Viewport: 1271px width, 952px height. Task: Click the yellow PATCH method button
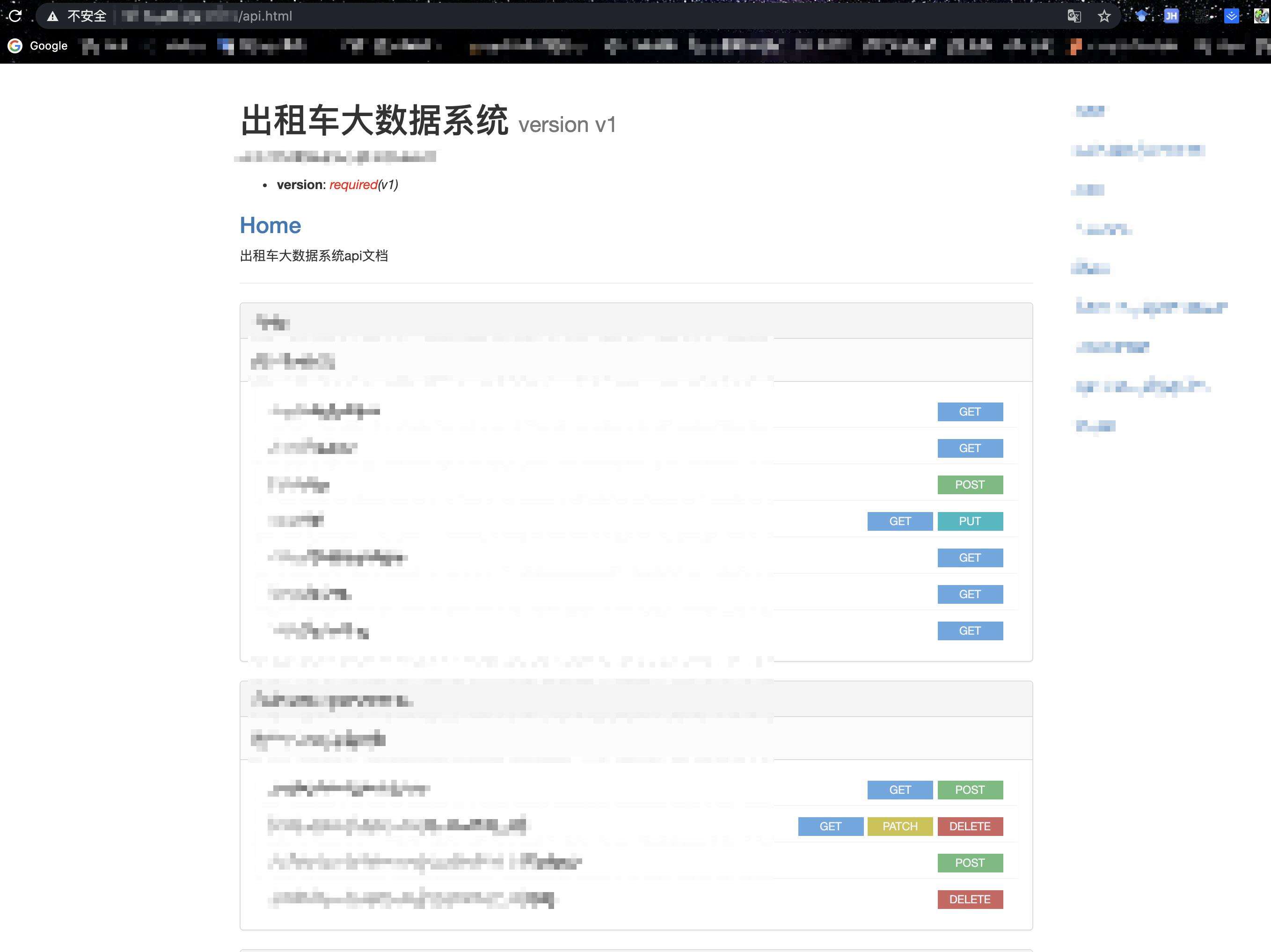[x=899, y=826]
